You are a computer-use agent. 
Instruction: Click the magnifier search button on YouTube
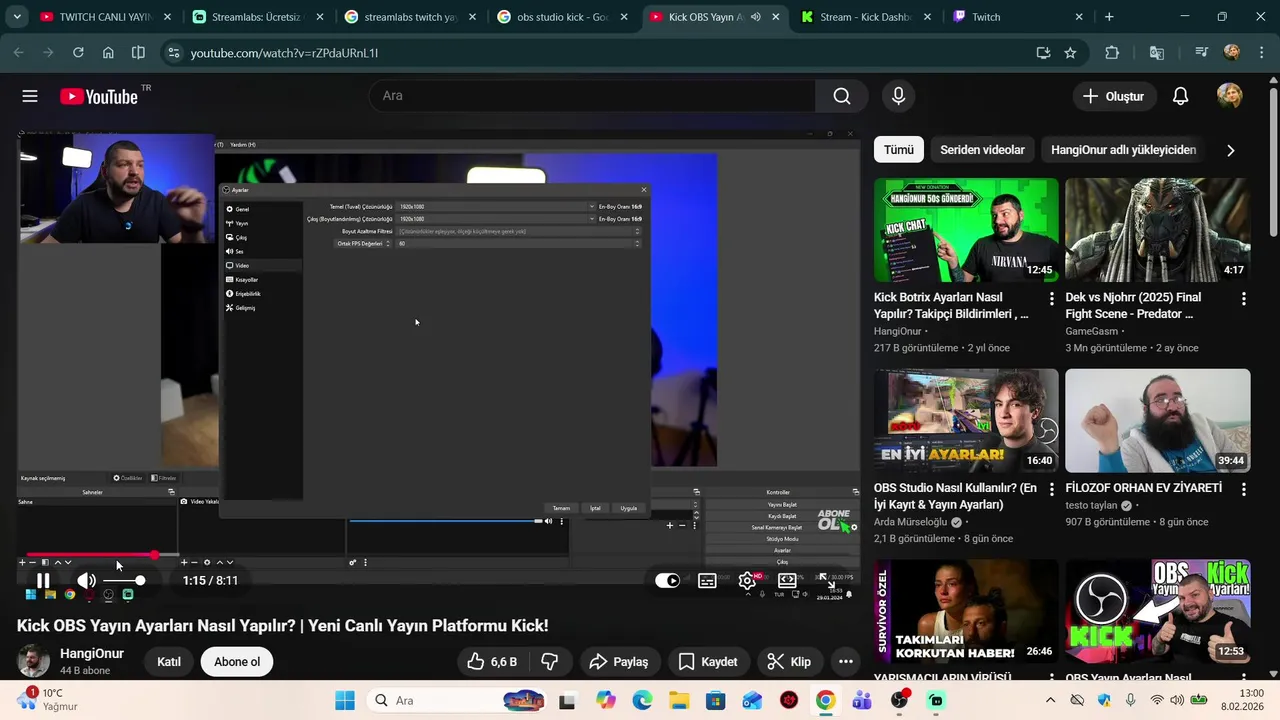(x=842, y=96)
